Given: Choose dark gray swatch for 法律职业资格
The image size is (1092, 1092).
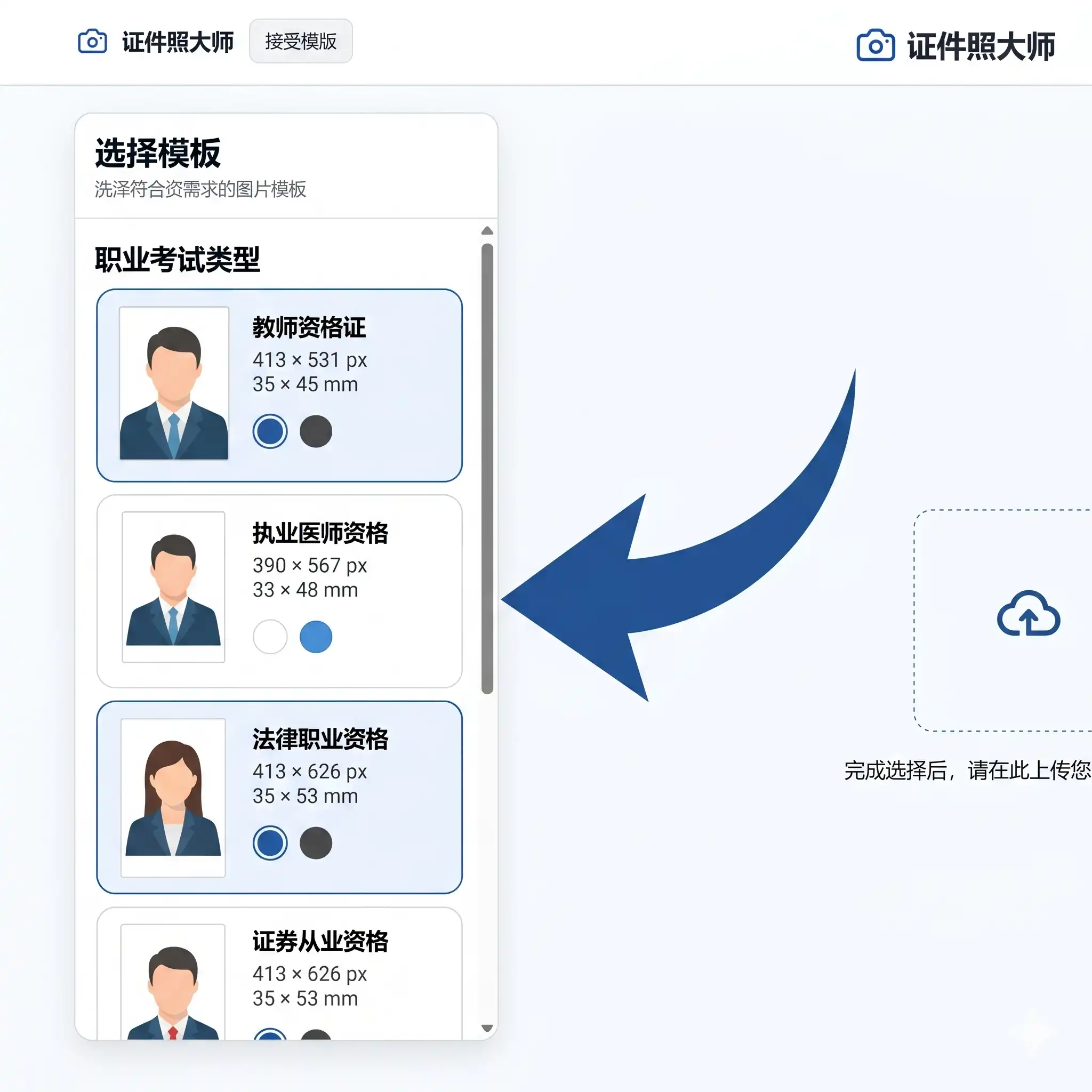Looking at the screenshot, I should [x=316, y=843].
